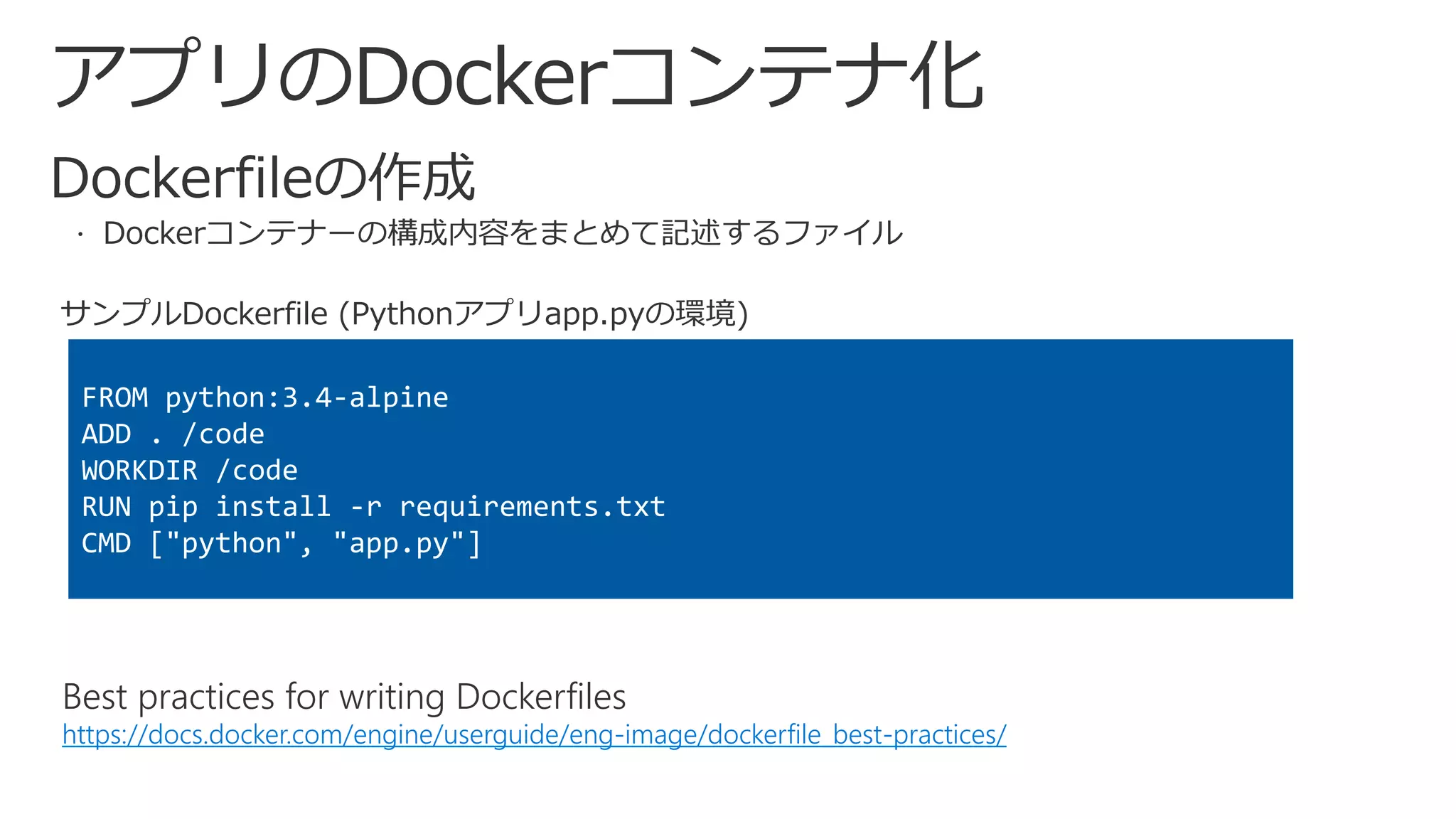This screenshot has height=819, width=1456.
Task: Click the code line WORKDIR /code
Action: pos(190,470)
